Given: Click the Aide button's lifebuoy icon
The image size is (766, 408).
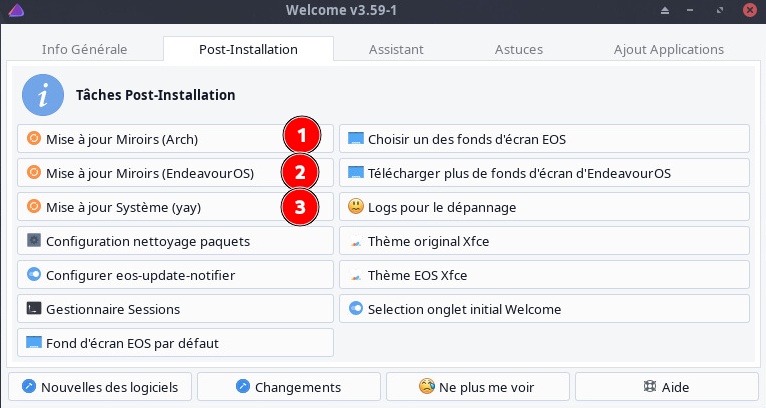Looking at the screenshot, I should [654, 387].
